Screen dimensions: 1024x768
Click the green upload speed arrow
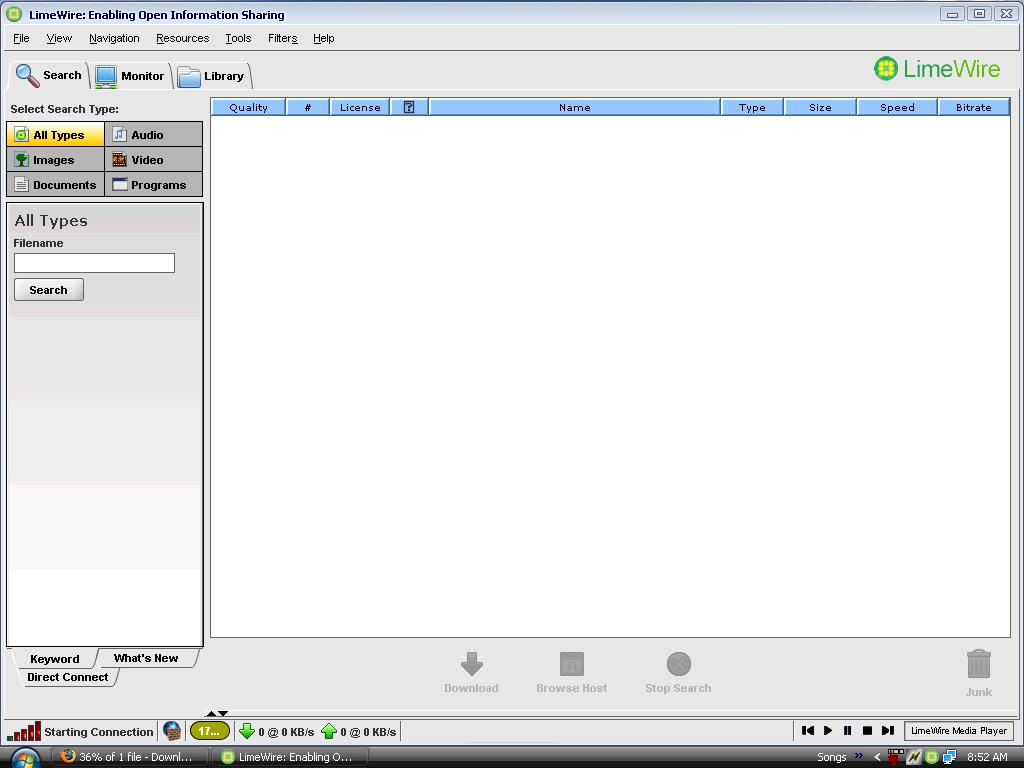tap(328, 731)
